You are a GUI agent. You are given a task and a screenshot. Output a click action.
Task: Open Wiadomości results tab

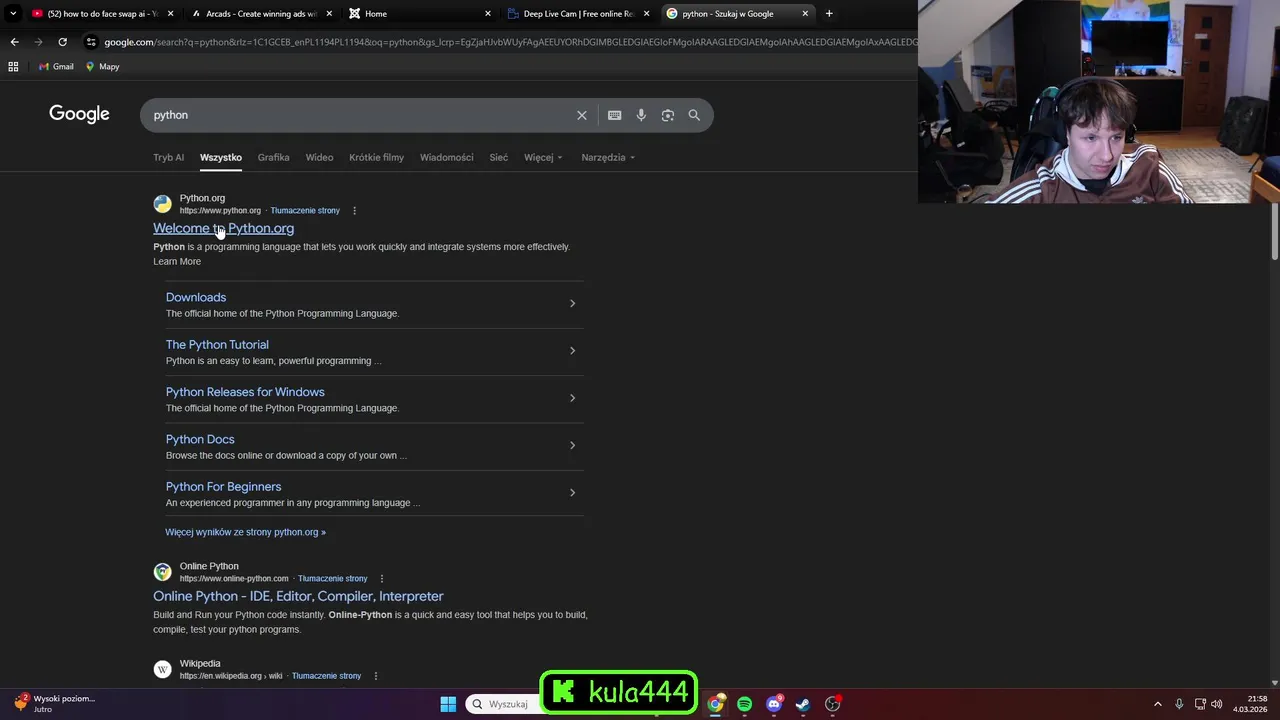446,157
